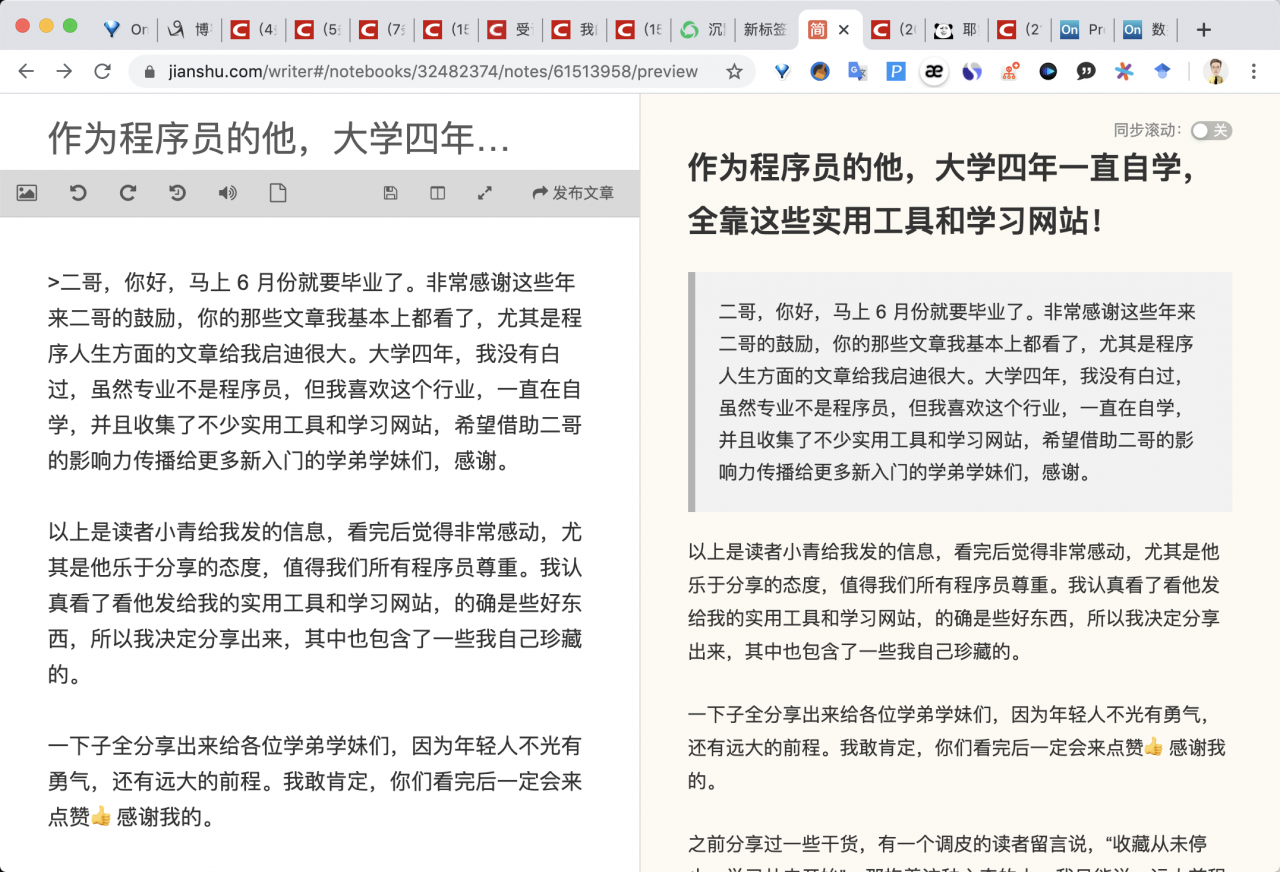
Task: Save the article with the floppy disk icon
Action: click(x=391, y=193)
